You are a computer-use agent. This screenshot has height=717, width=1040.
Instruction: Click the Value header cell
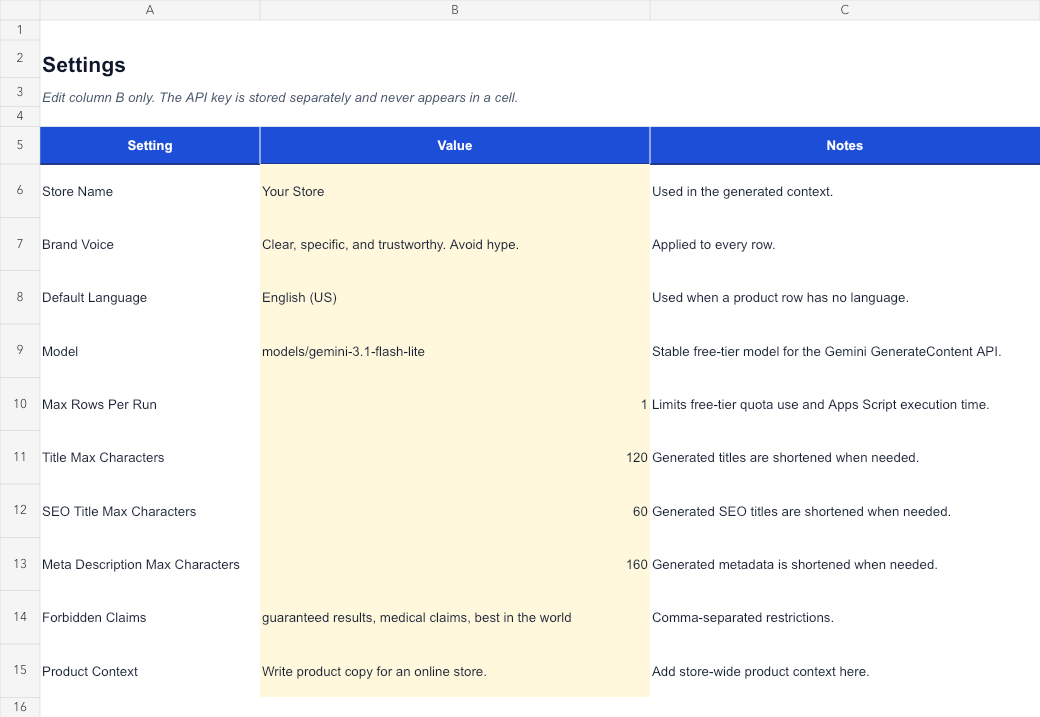454,145
